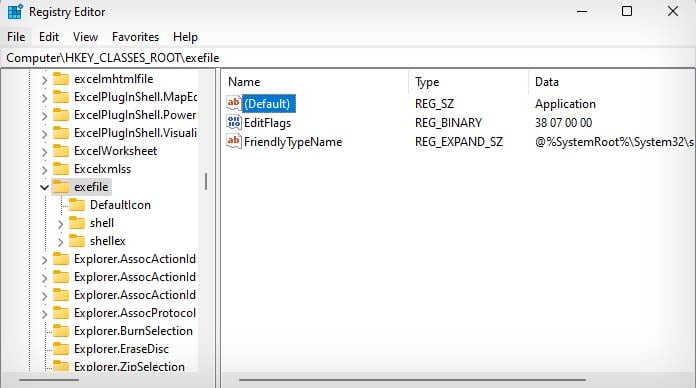Click the REG_BINARY type cell

pos(448,123)
